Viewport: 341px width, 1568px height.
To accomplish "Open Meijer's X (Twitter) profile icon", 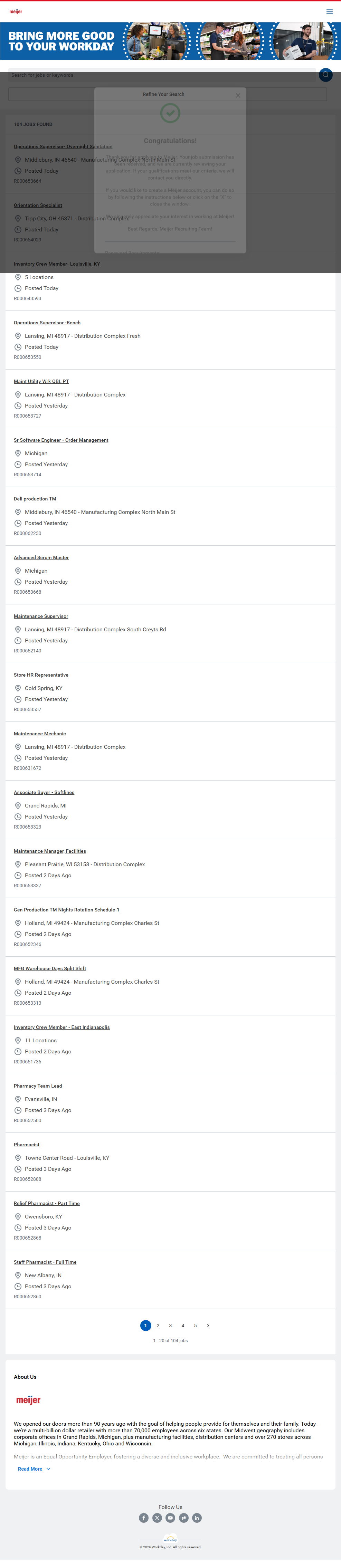I will (157, 1518).
